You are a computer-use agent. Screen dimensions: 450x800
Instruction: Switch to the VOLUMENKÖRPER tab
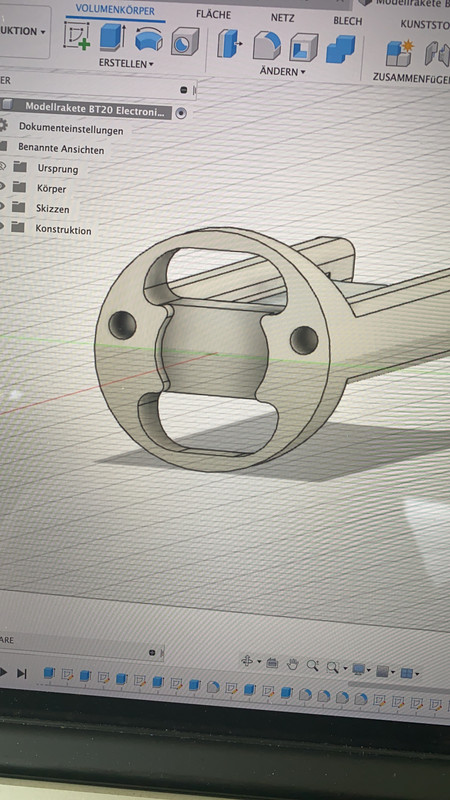click(115, 10)
